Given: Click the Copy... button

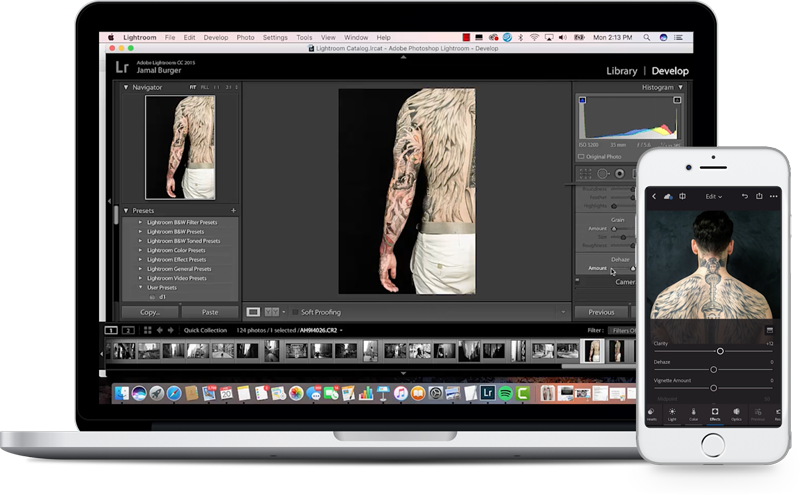Looking at the screenshot, I should click(x=150, y=312).
